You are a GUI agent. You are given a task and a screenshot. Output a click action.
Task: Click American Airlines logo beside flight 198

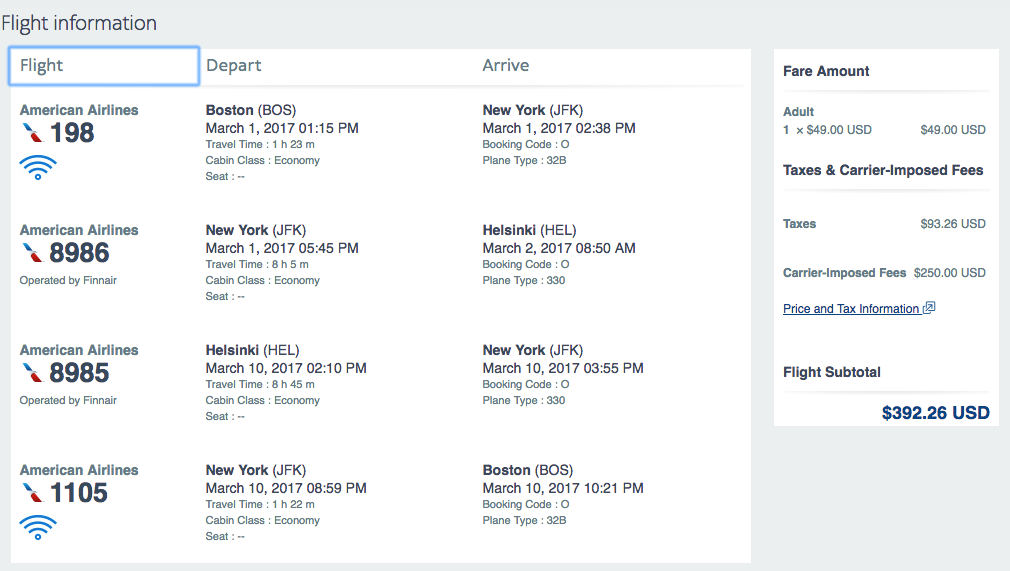(32, 133)
